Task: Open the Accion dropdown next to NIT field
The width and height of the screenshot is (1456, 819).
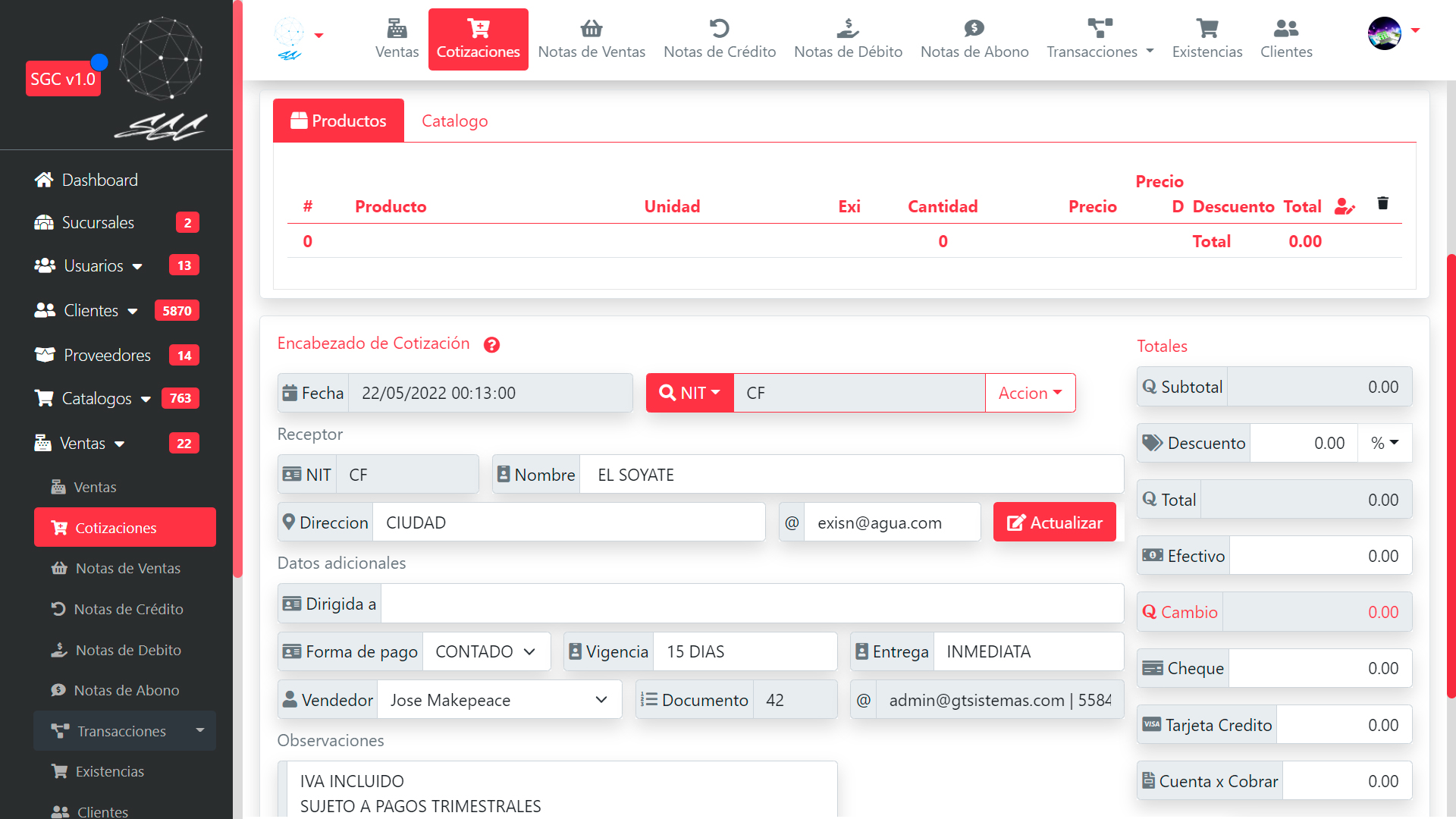Action: click(1030, 393)
